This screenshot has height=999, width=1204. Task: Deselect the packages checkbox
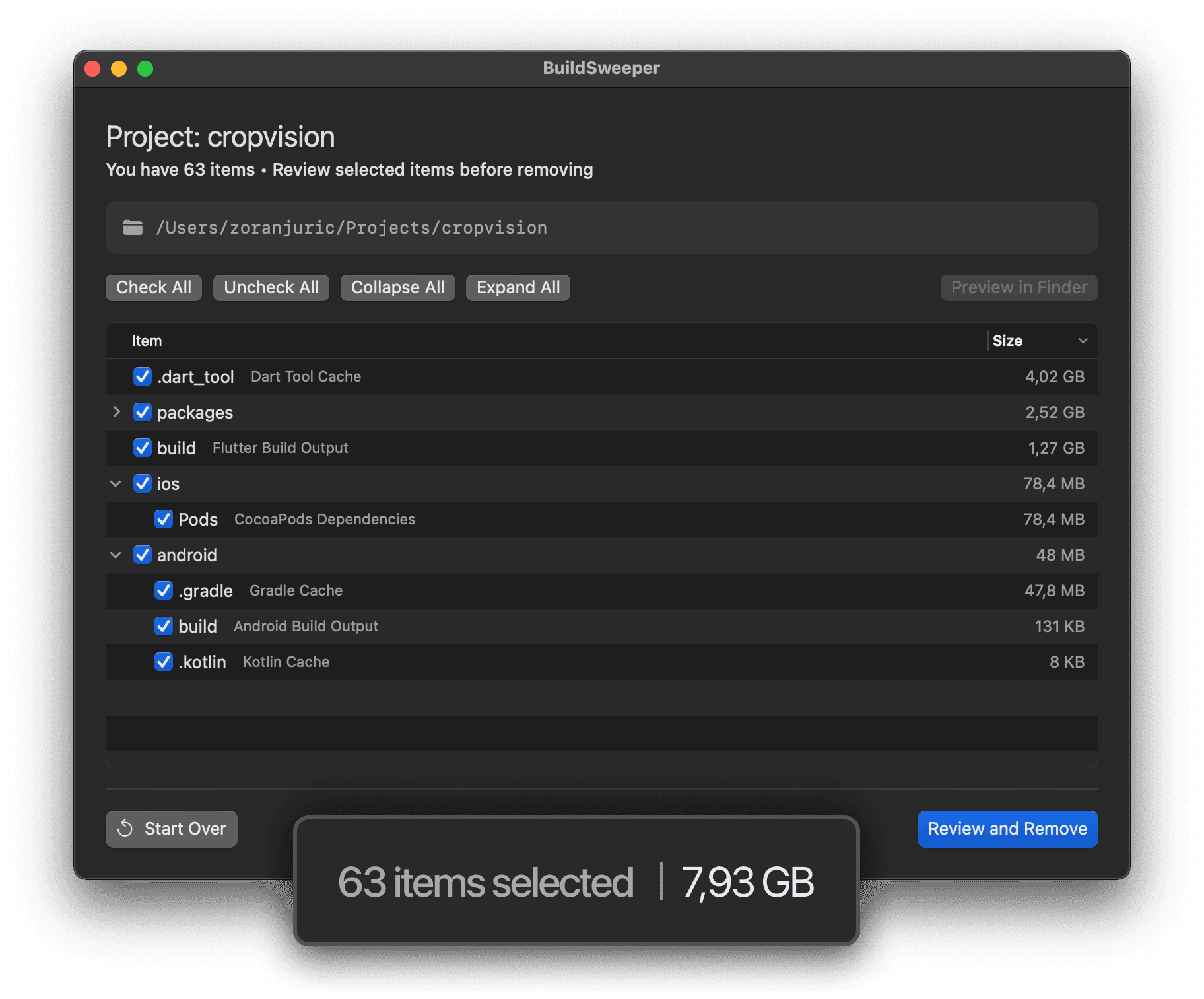pos(142,412)
